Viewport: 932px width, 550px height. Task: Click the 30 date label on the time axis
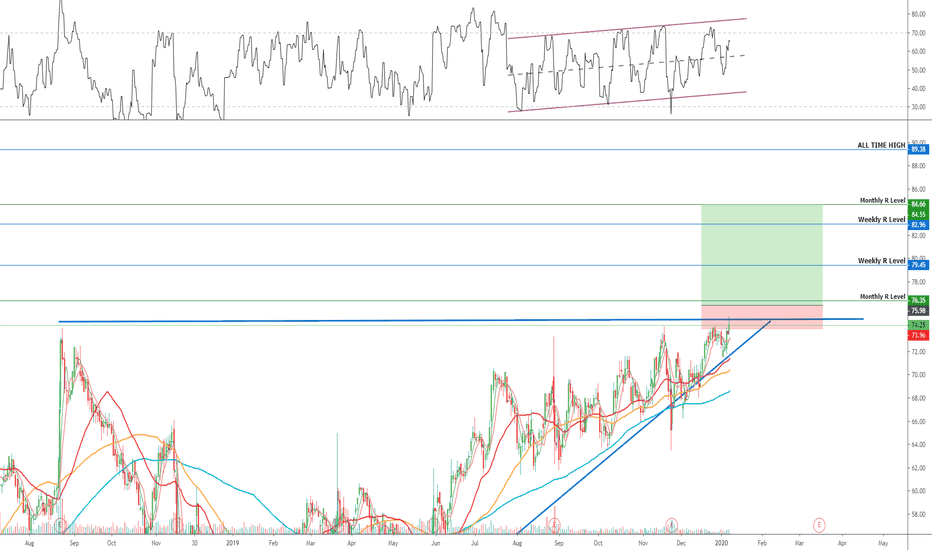tap(194, 543)
